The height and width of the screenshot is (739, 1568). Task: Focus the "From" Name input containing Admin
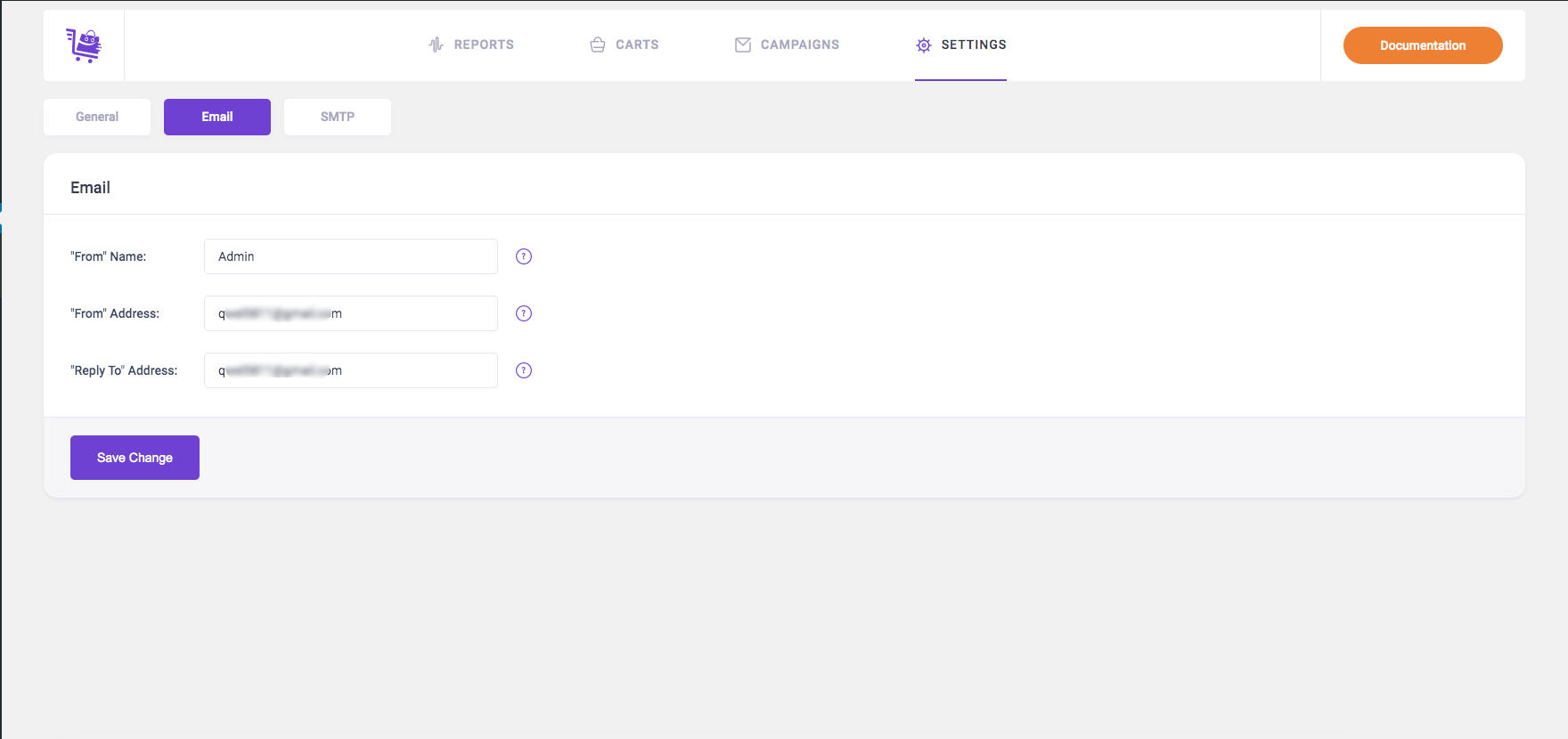pyautogui.click(x=351, y=256)
